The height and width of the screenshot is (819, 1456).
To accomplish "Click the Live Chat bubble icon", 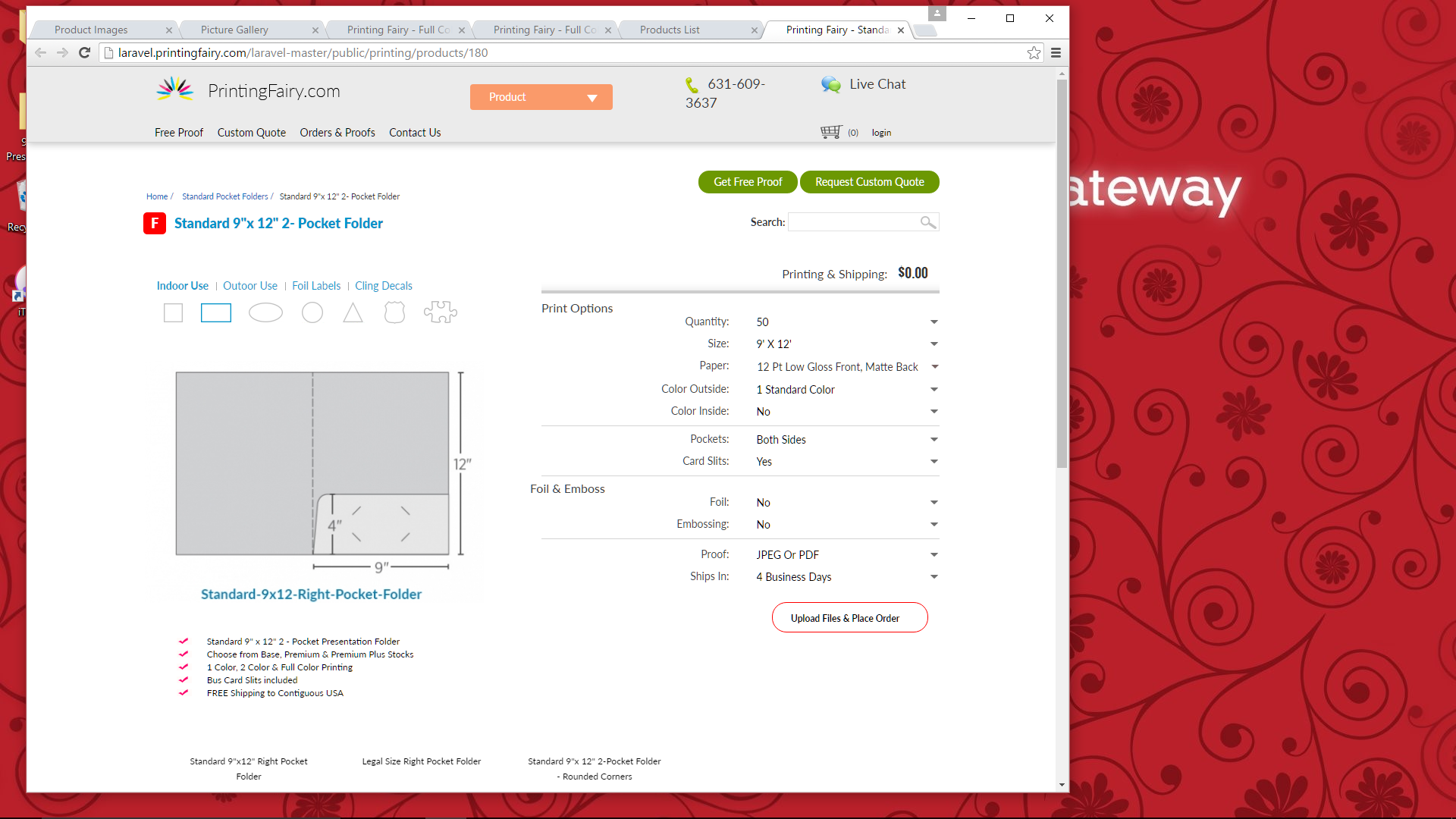I will 831,85.
